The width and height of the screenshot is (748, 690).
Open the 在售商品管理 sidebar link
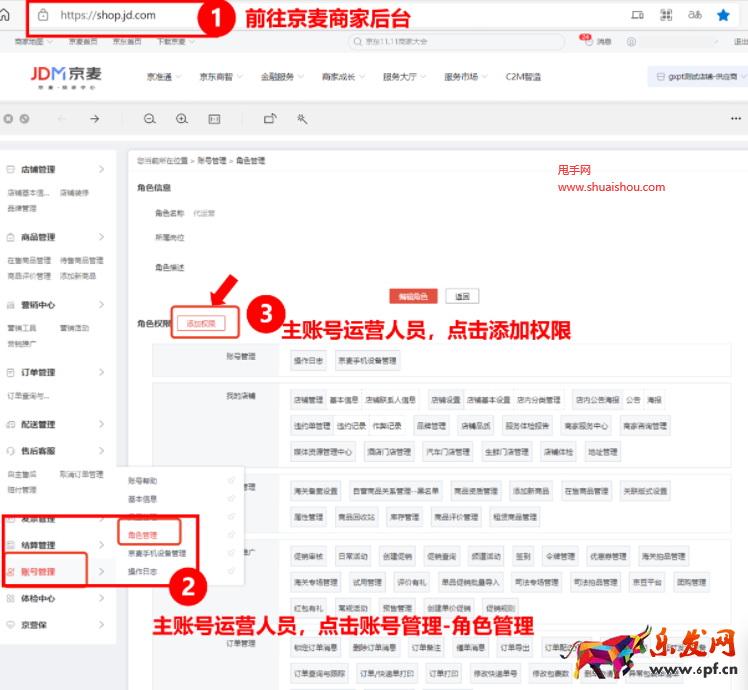click(29, 261)
